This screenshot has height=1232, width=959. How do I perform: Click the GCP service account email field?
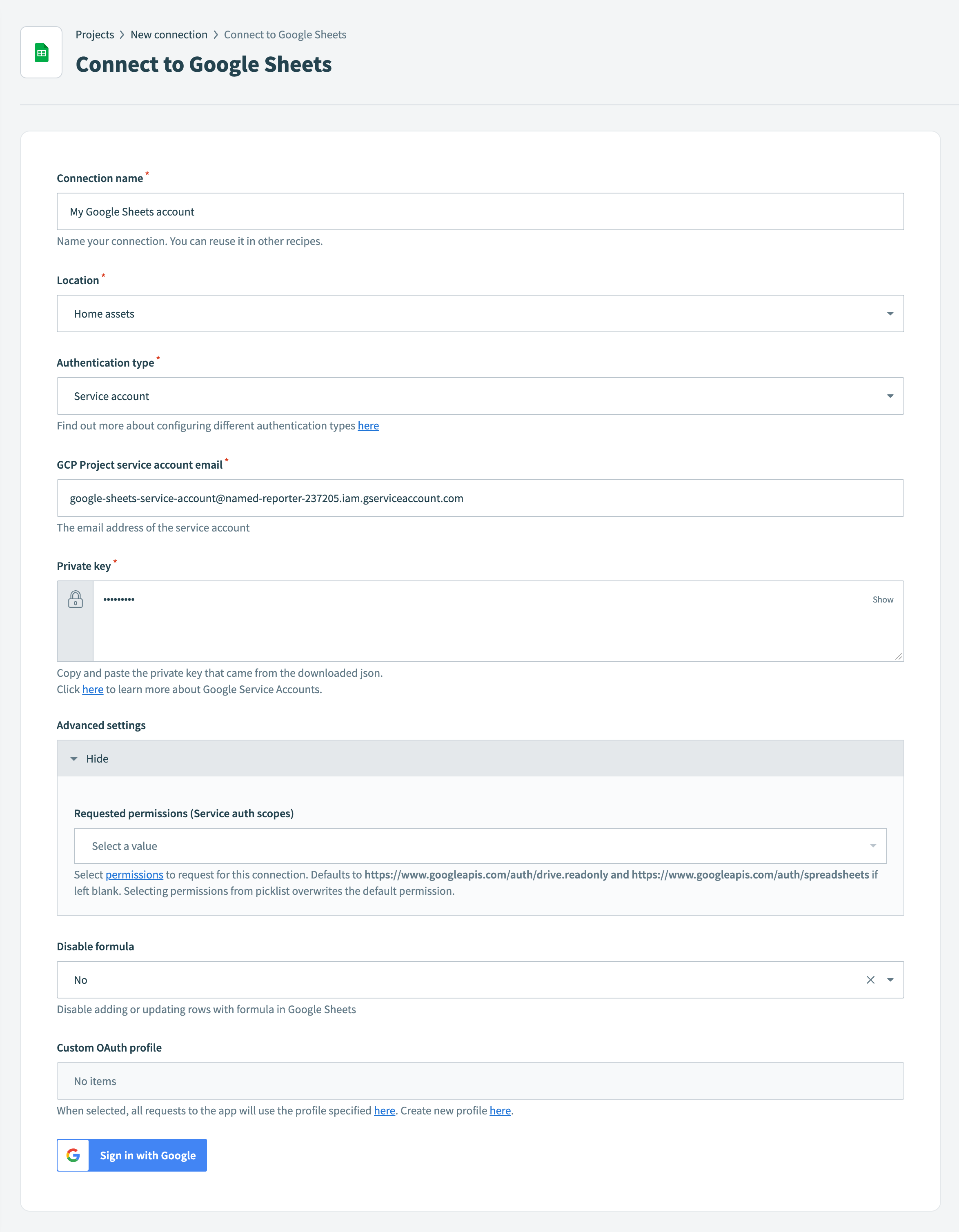tap(479, 498)
